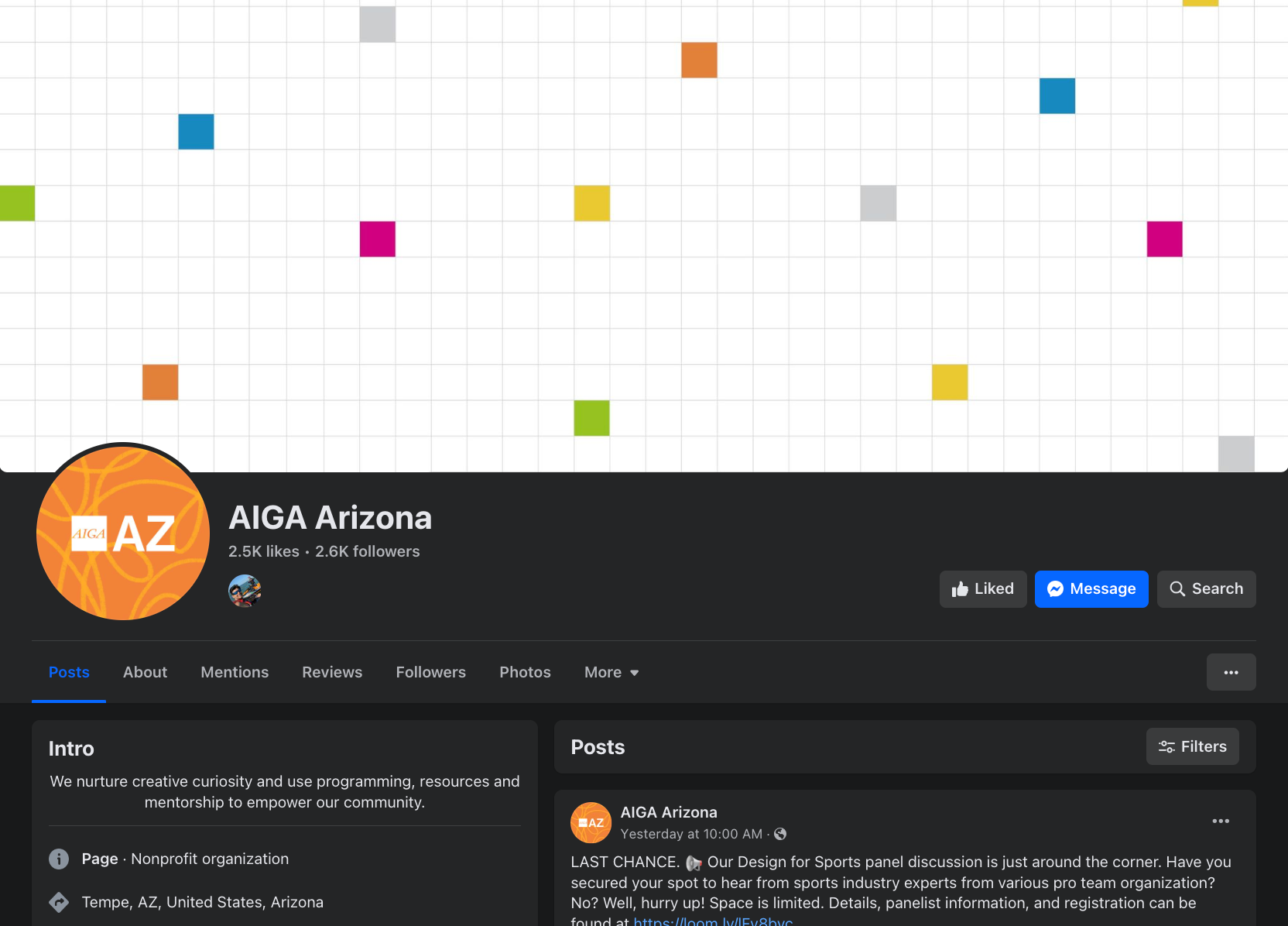Open the Photos tab
The height and width of the screenshot is (926, 1288).
tap(525, 672)
